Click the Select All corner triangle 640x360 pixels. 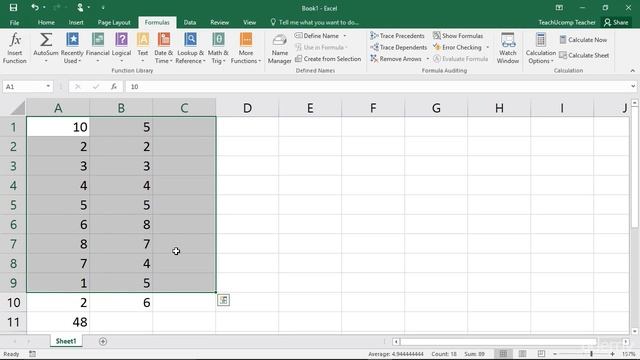pyautogui.click(x=17, y=108)
